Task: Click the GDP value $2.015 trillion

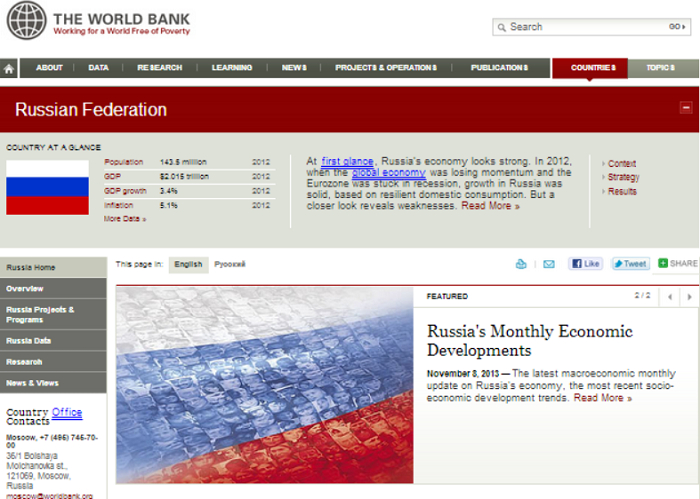Action: [184, 176]
